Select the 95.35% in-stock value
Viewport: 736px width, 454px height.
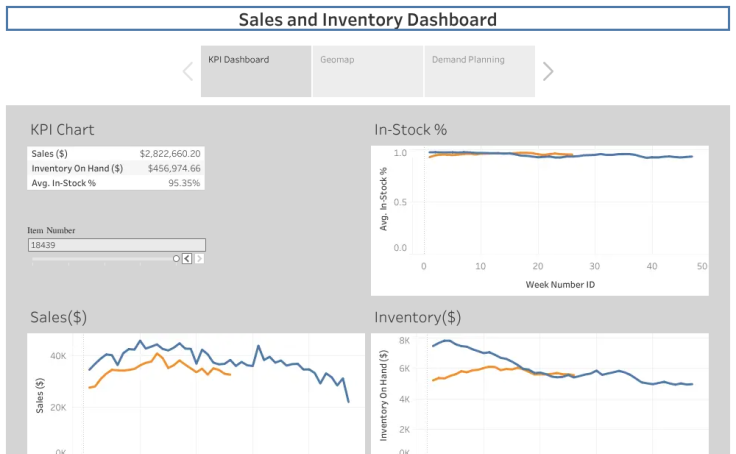(184, 183)
